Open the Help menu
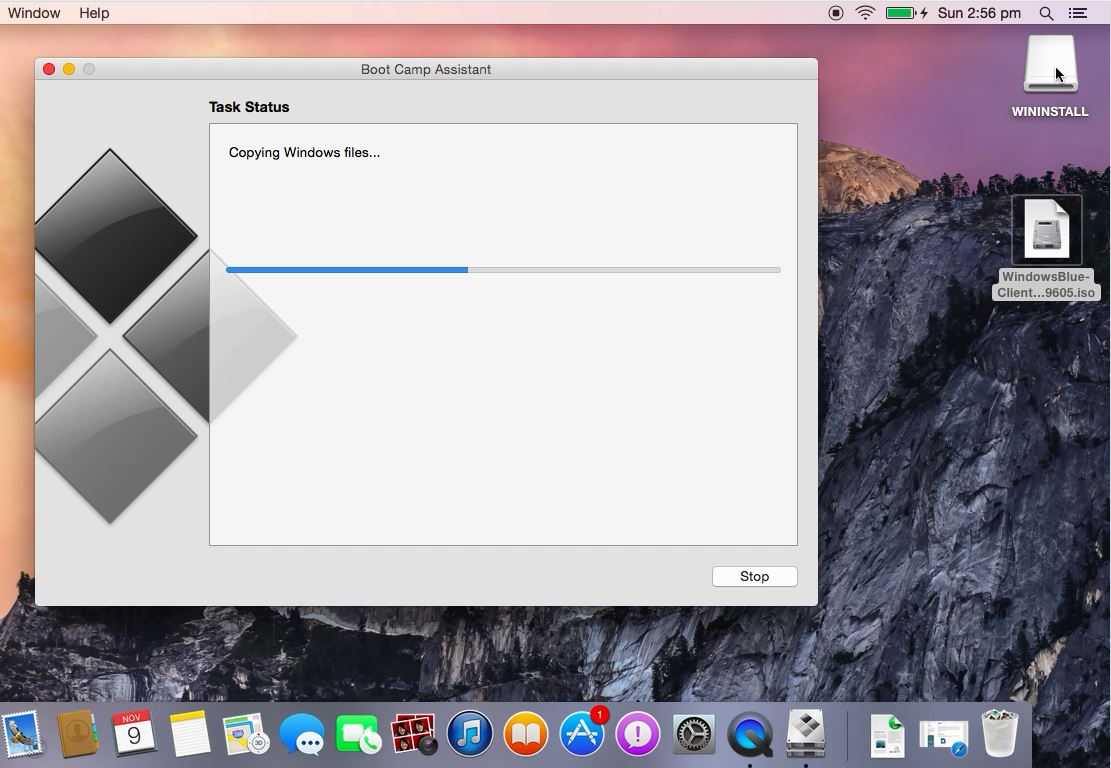1111x768 pixels. pyautogui.click(x=94, y=13)
